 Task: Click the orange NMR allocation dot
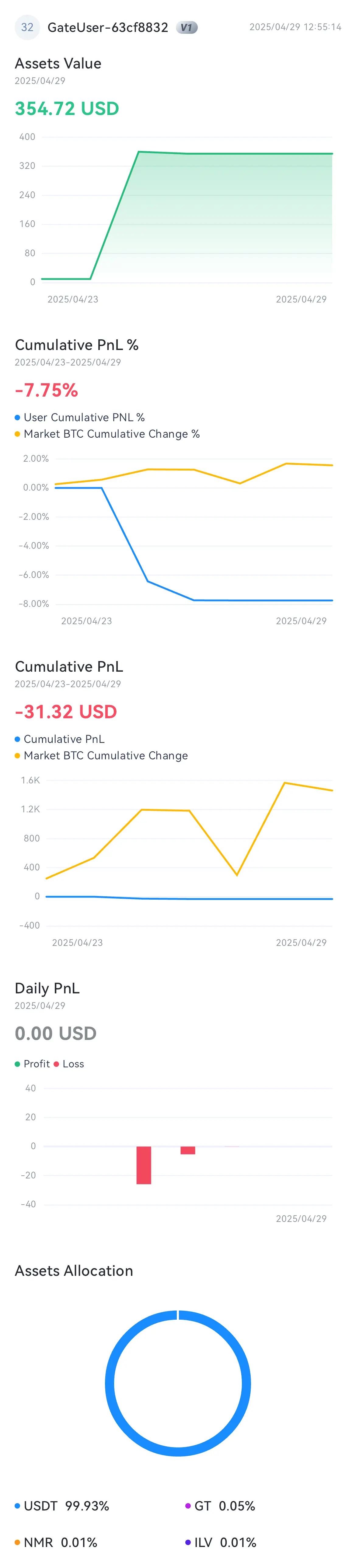18,1542
